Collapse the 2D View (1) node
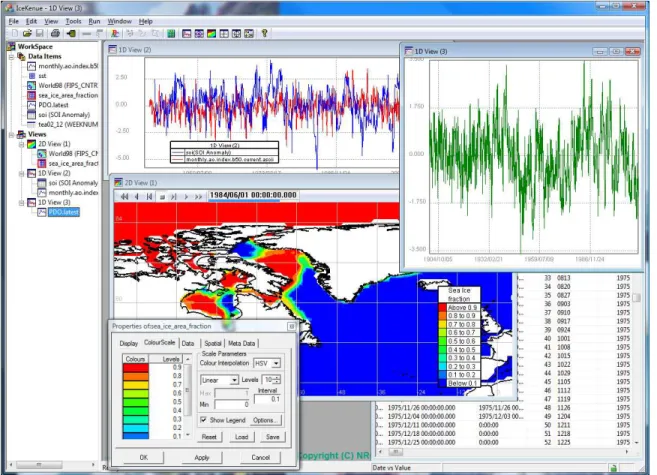The height and width of the screenshot is (475, 657). coord(21,144)
